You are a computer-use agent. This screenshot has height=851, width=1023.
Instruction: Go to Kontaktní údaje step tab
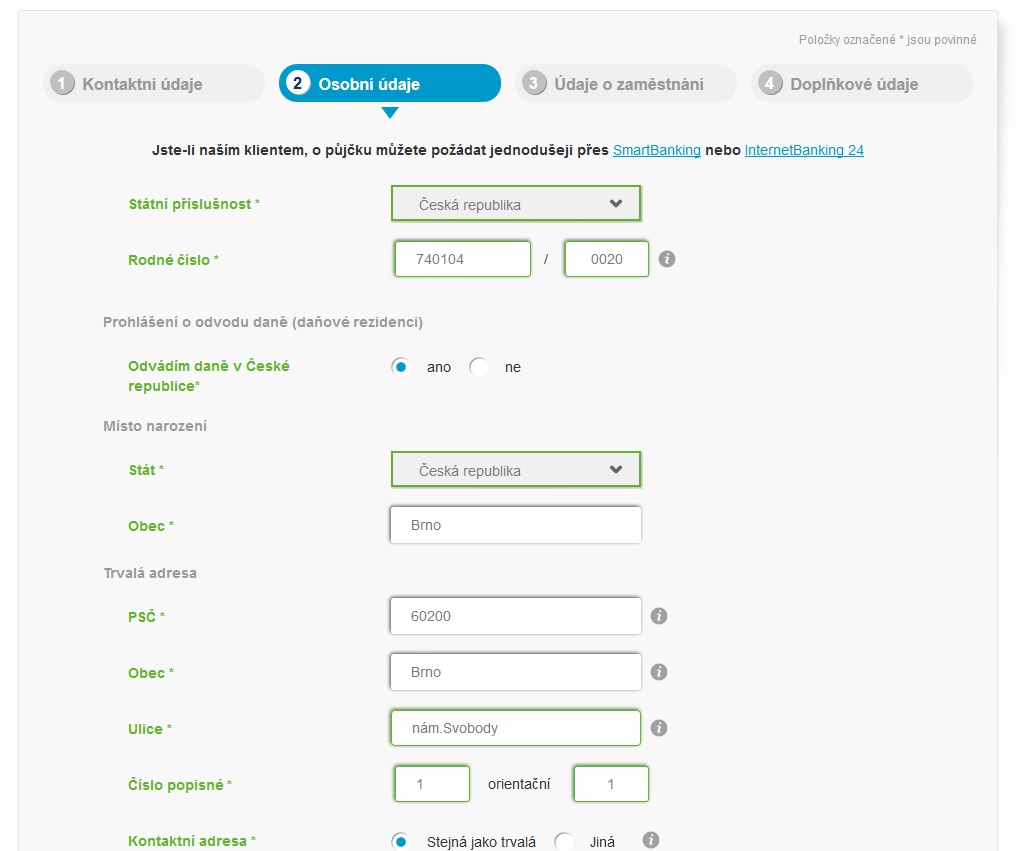(154, 83)
